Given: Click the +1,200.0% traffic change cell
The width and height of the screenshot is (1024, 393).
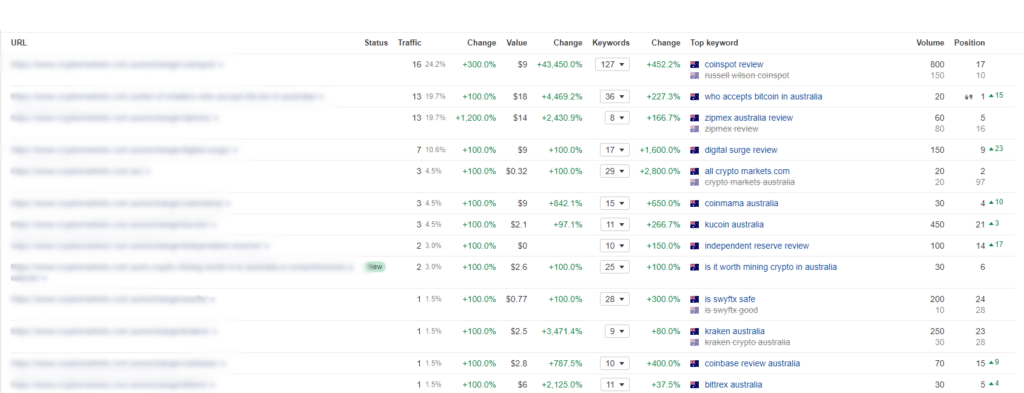Looking at the screenshot, I should click(x=475, y=118).
